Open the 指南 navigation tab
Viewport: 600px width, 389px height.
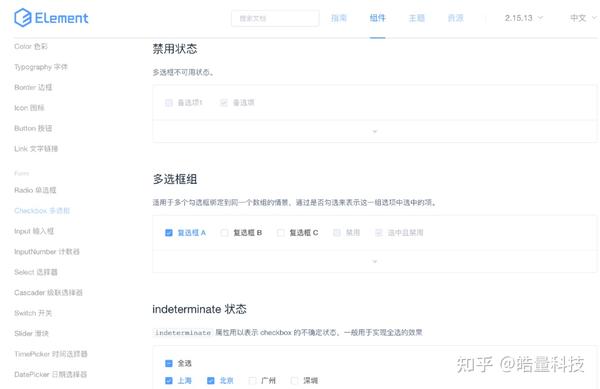pos(339,18)
